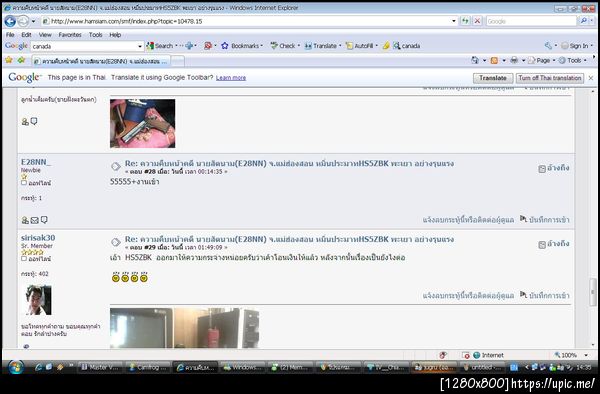Click the IE Google search input box
Image resolution: width=600 pixels, height=394 pixels.
pyautogui.click(x=531, y=21)
